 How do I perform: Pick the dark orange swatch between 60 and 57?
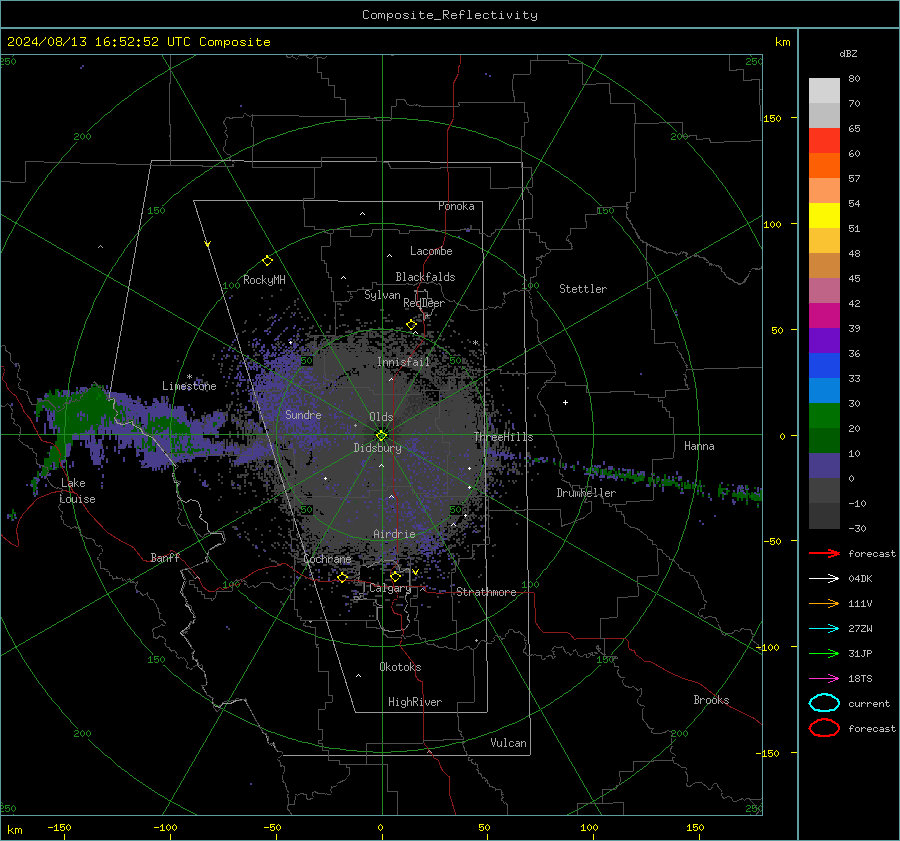(x=824, y=165)
